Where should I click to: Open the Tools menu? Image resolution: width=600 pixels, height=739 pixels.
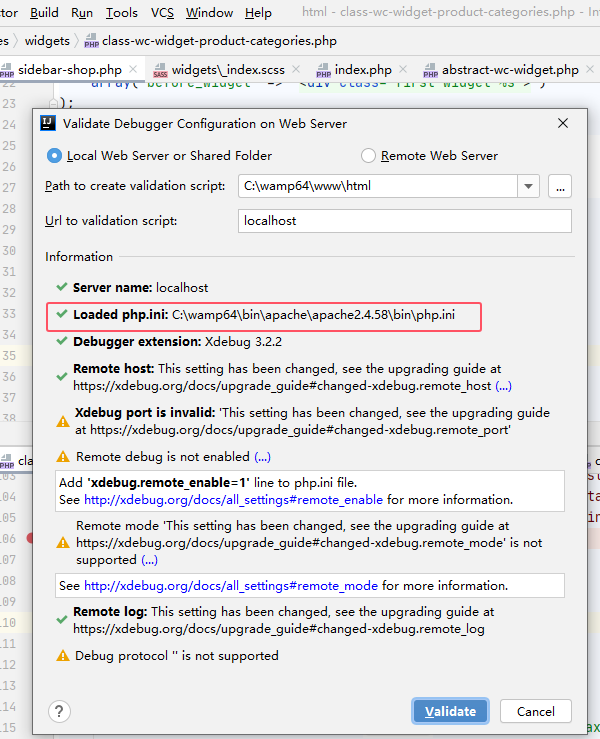click(122, 13)
